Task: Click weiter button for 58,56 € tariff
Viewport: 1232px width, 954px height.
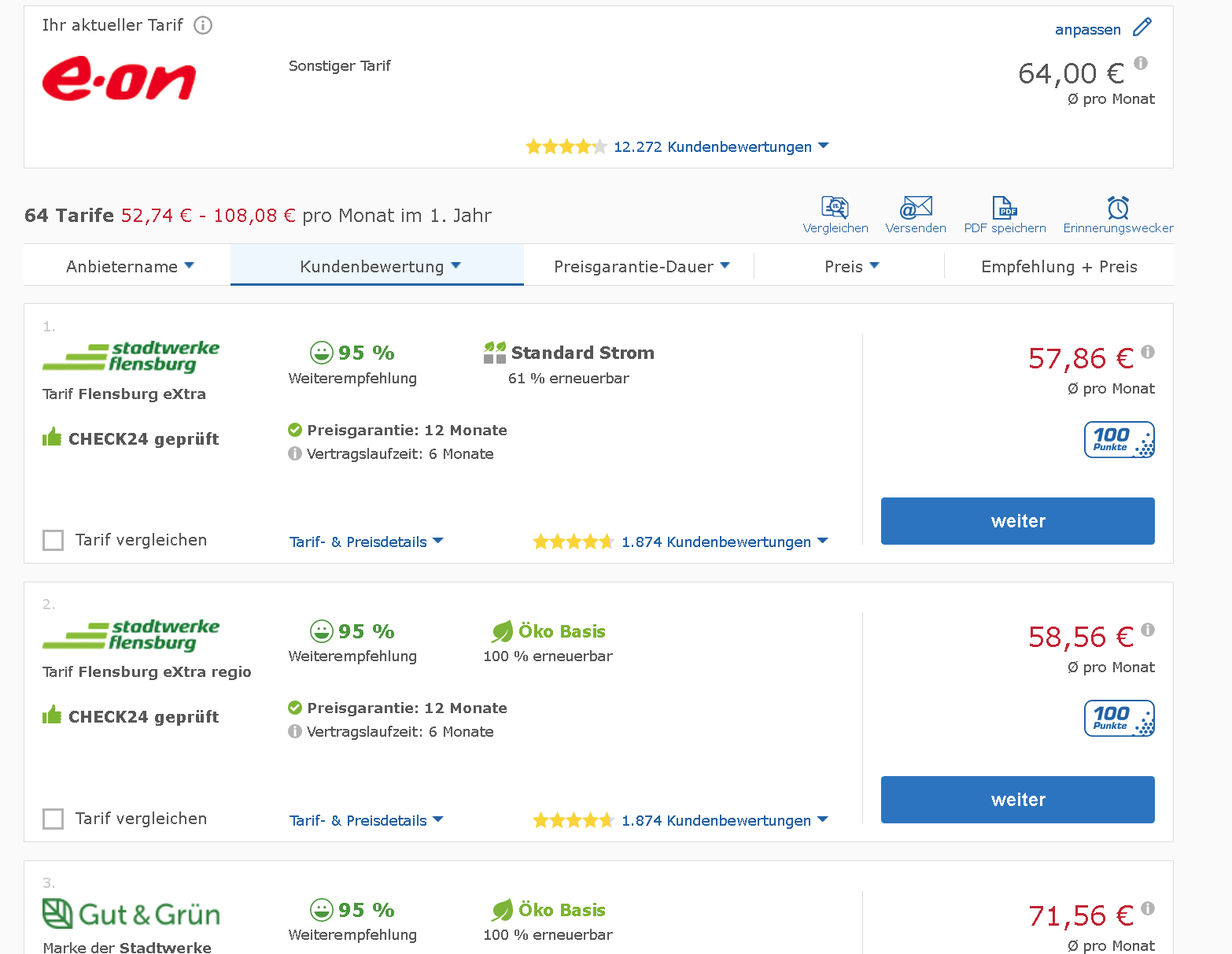Action: tap(1017, 800)
